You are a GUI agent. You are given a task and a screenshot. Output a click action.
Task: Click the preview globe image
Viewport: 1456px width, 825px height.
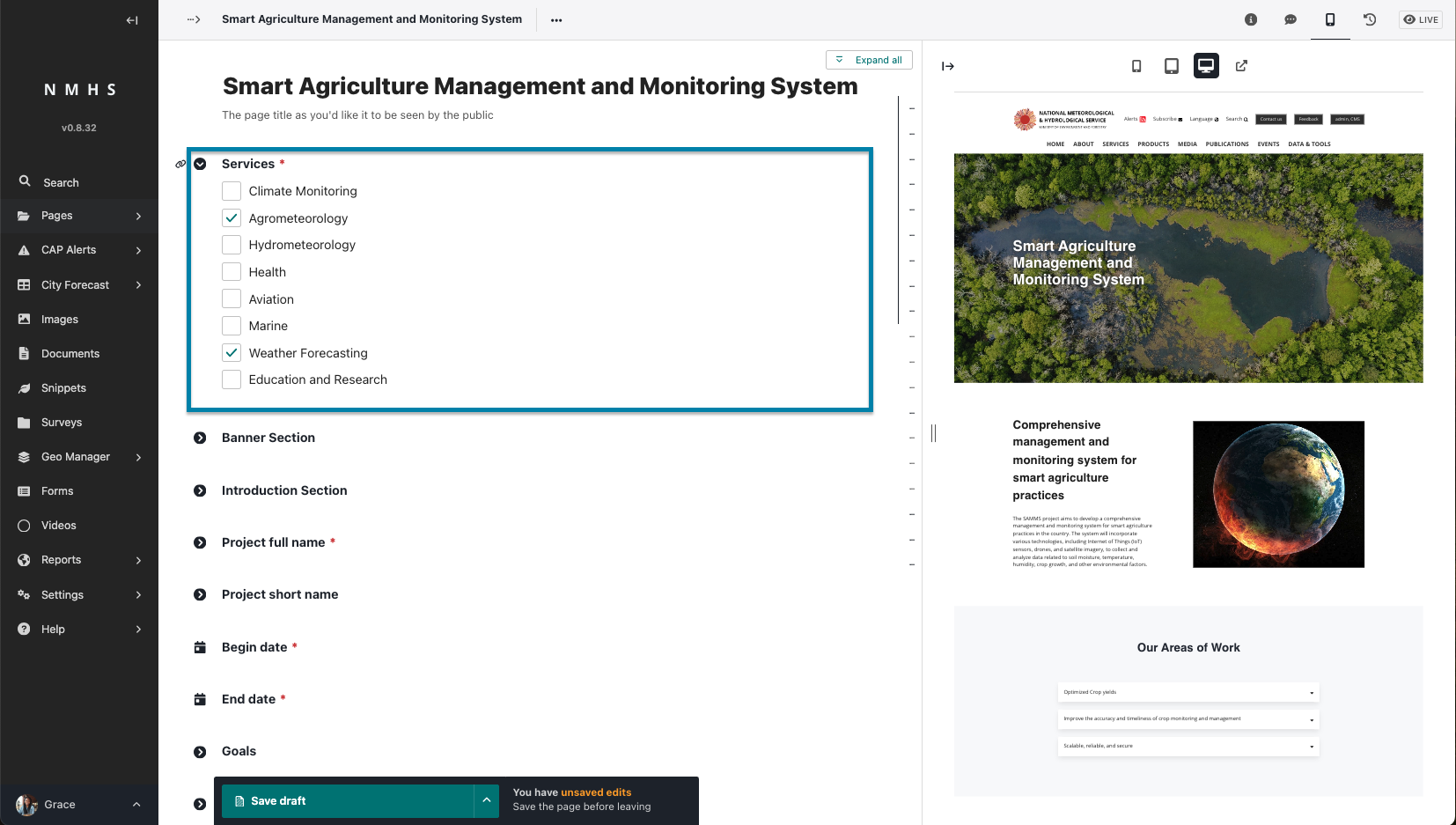pos(1278,494)
